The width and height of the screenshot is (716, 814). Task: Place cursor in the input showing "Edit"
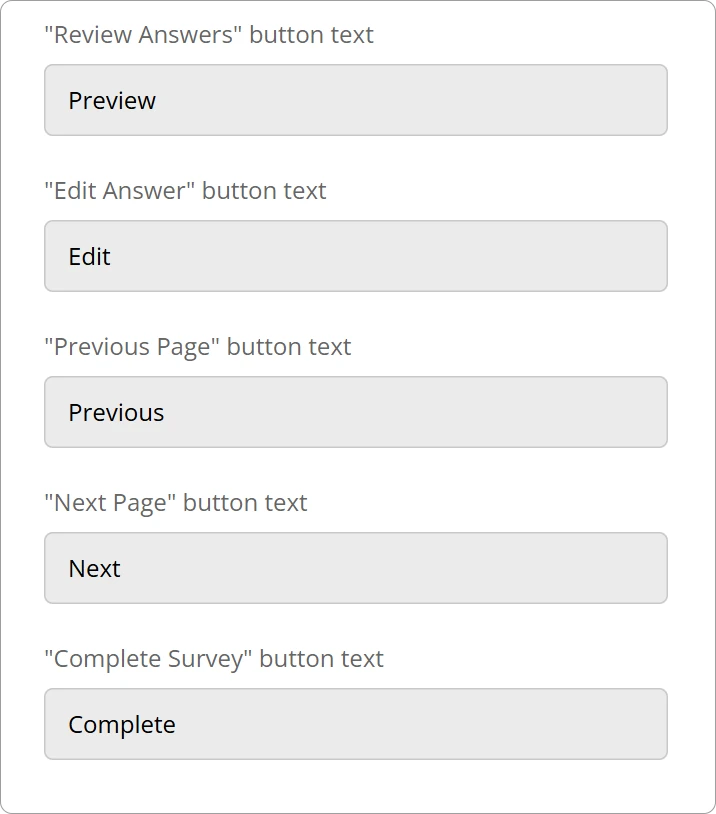(400, 256)
